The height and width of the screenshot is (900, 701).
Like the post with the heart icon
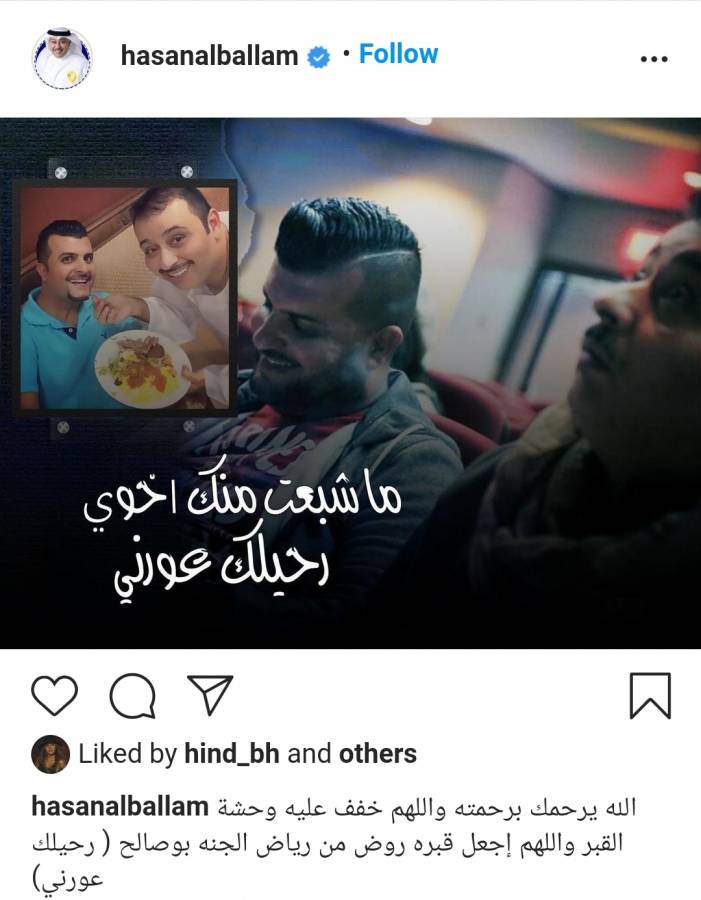coord(55,696)
